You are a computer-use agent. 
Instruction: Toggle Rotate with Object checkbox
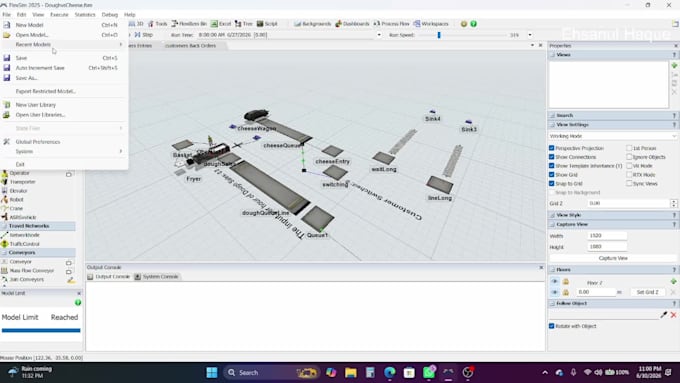pos(552,326)
